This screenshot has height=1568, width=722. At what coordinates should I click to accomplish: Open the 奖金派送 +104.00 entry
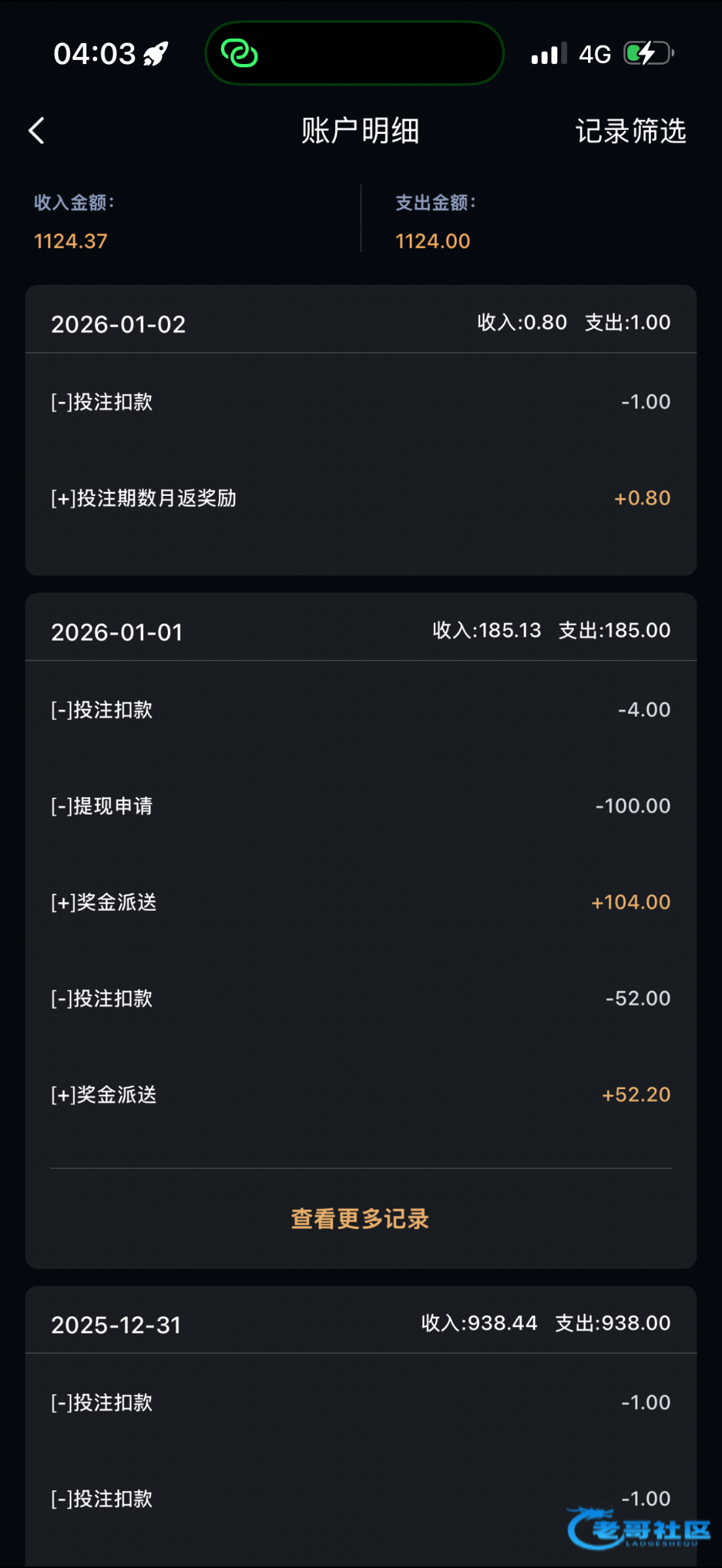(361, 902)
